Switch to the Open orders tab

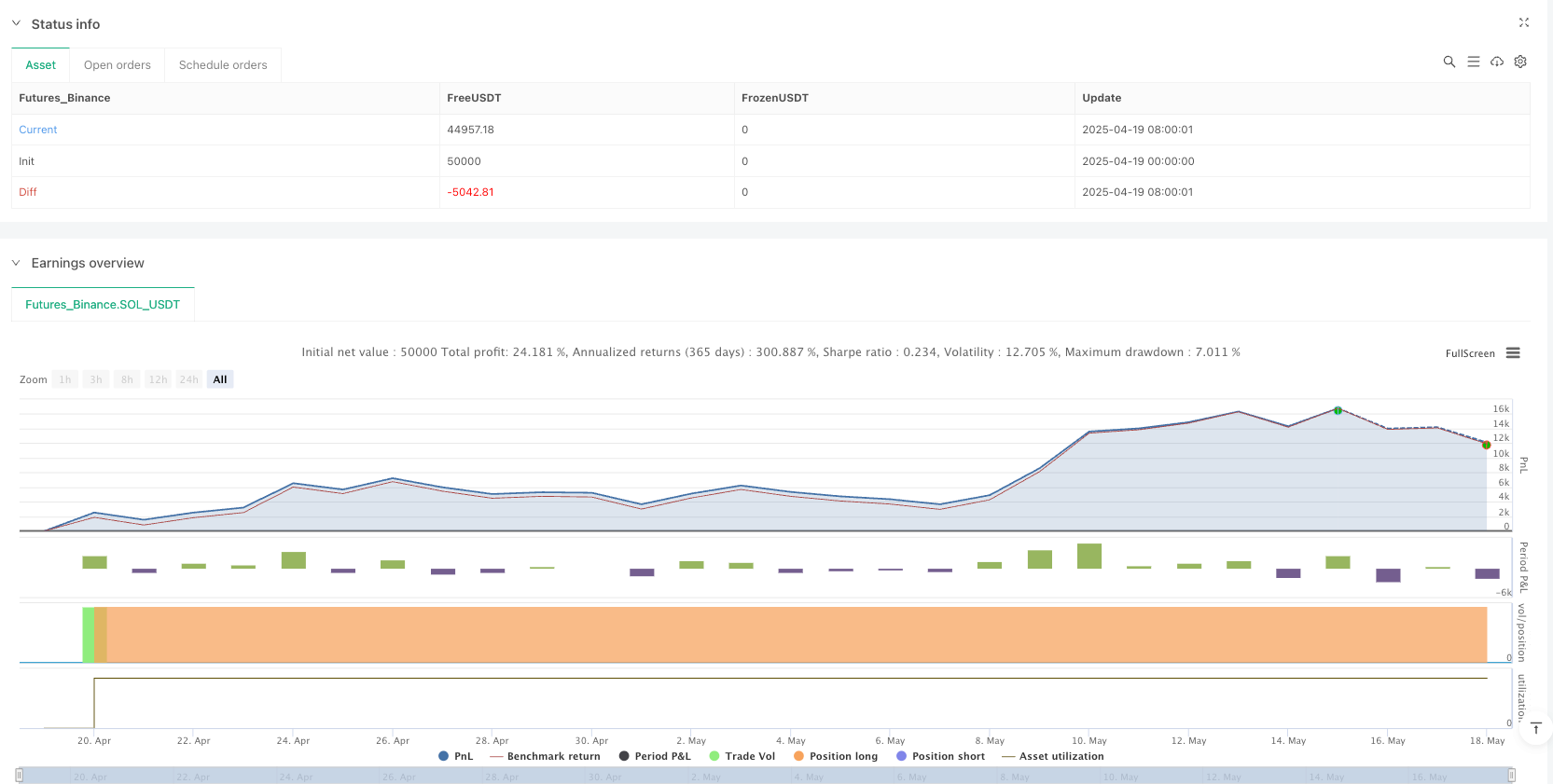(118, 65)
